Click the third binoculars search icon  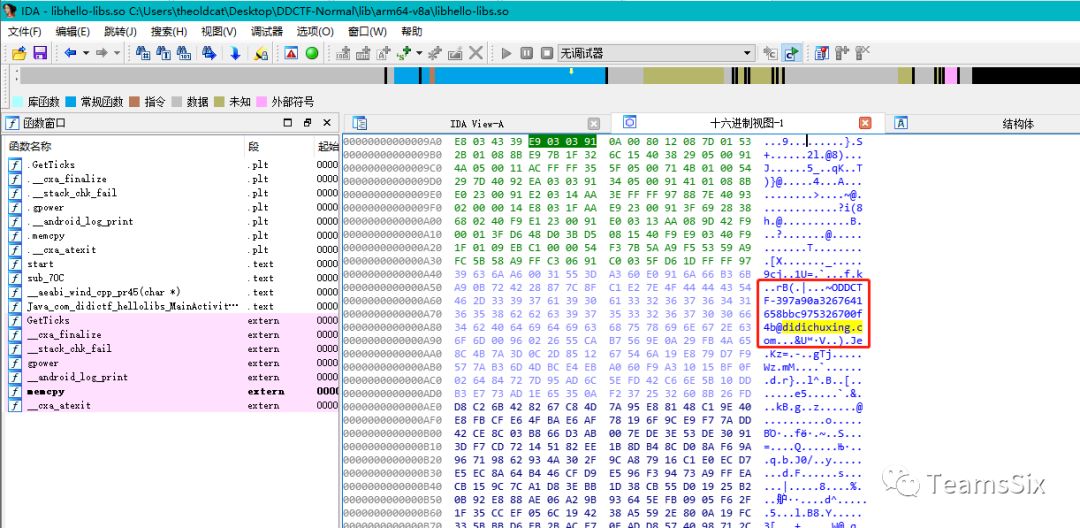[x=183, y=53]
